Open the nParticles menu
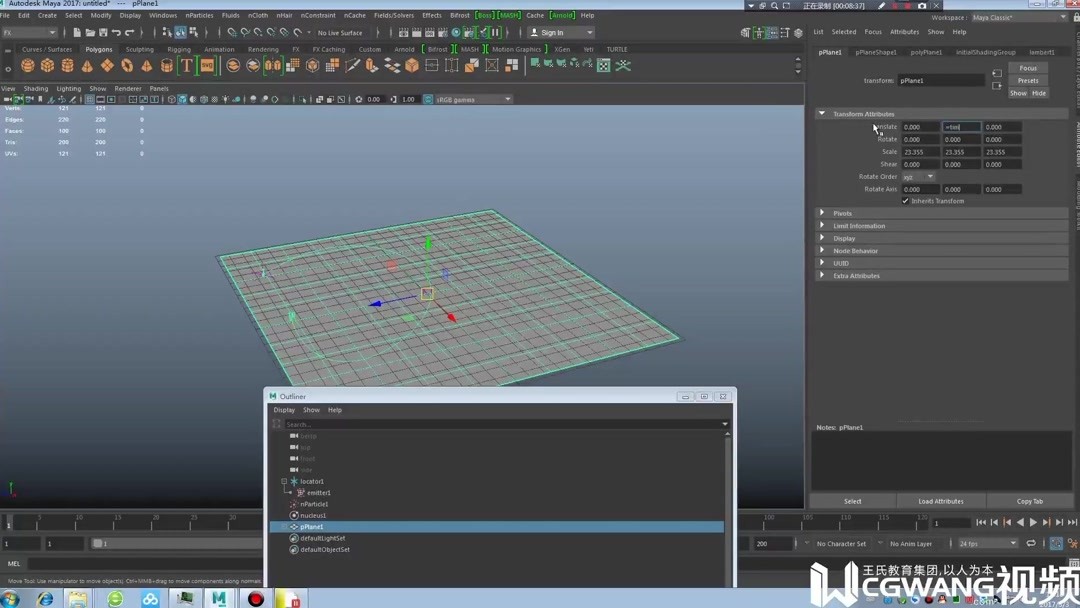1080x608 pixels. [200, 16]
